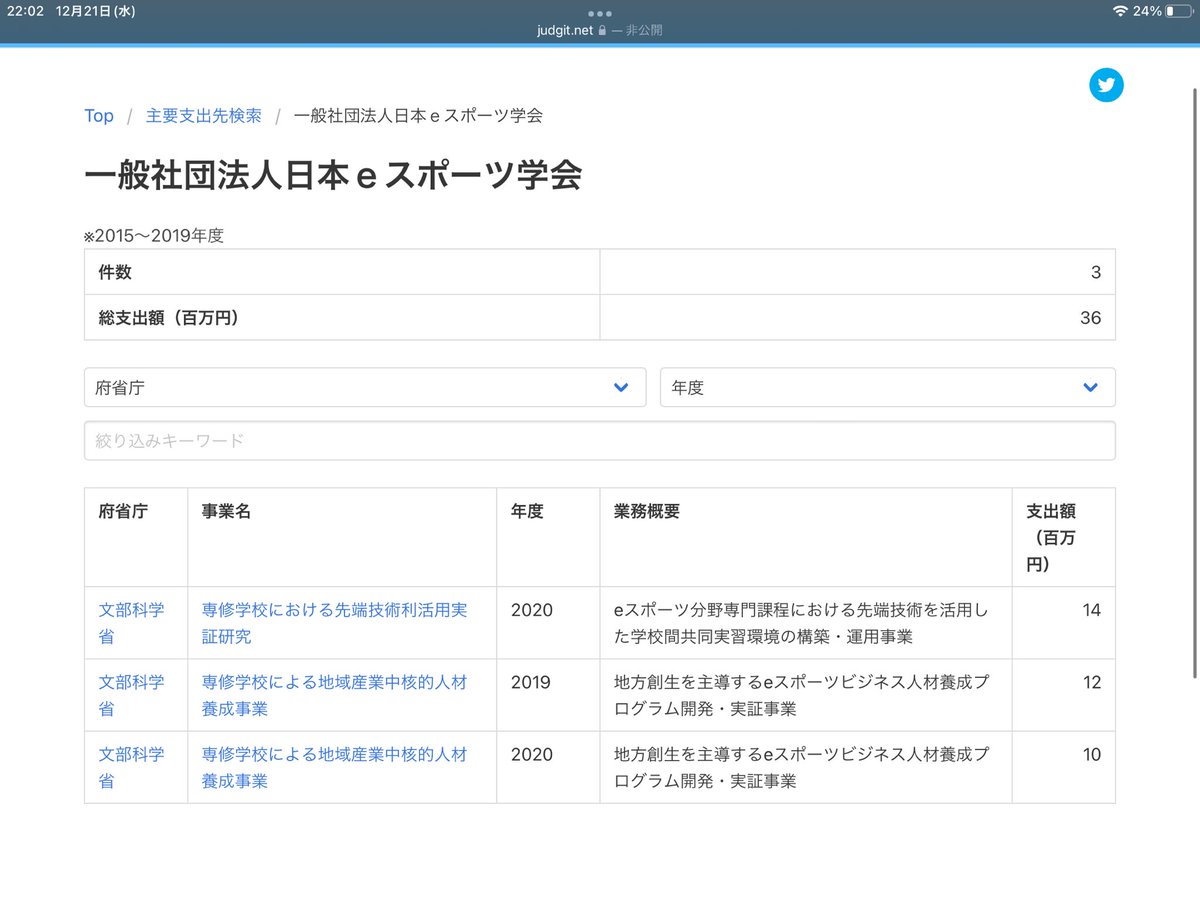Click the 2019 専修学校による地域産業中核的人材養成事業 link
Screen dimensions: 1200x900
pyautogui.click(x=335, y=695)
